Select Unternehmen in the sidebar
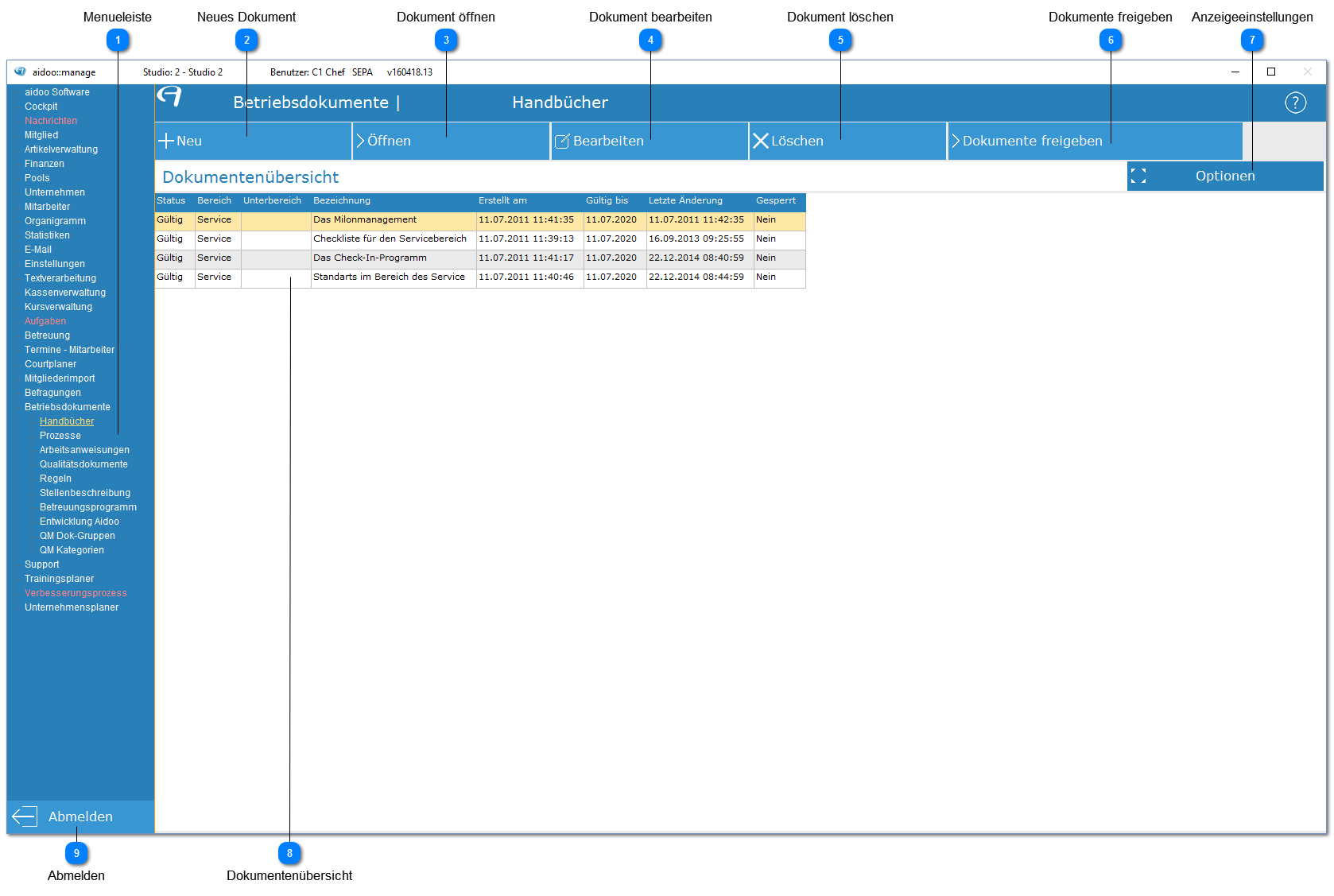This screenshot has height=896, width=1334. (x=55, y=192)
